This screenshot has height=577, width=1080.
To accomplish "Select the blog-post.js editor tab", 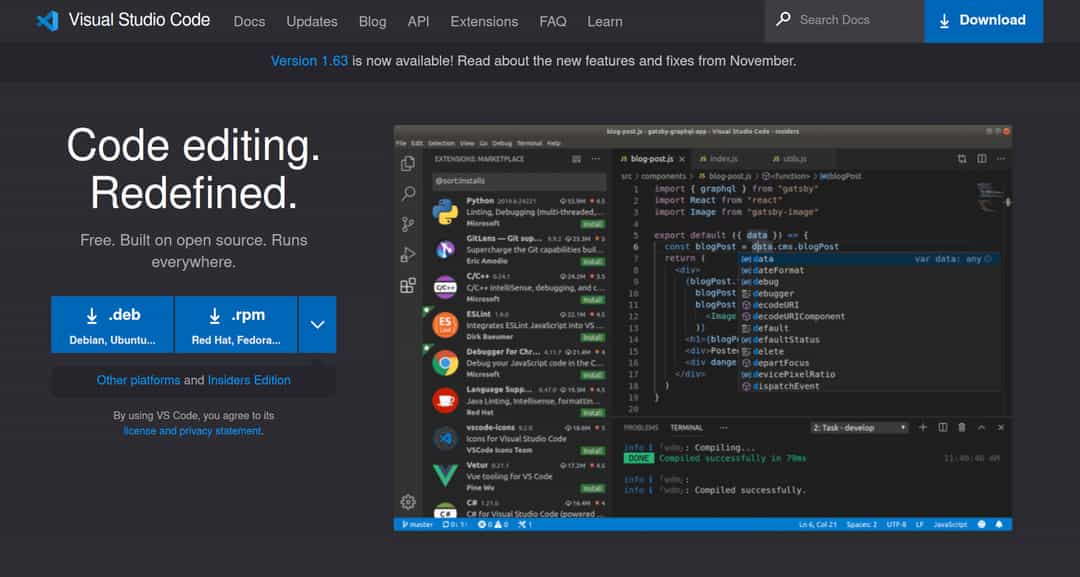I will pyautogui.click(x=652, y=159).
